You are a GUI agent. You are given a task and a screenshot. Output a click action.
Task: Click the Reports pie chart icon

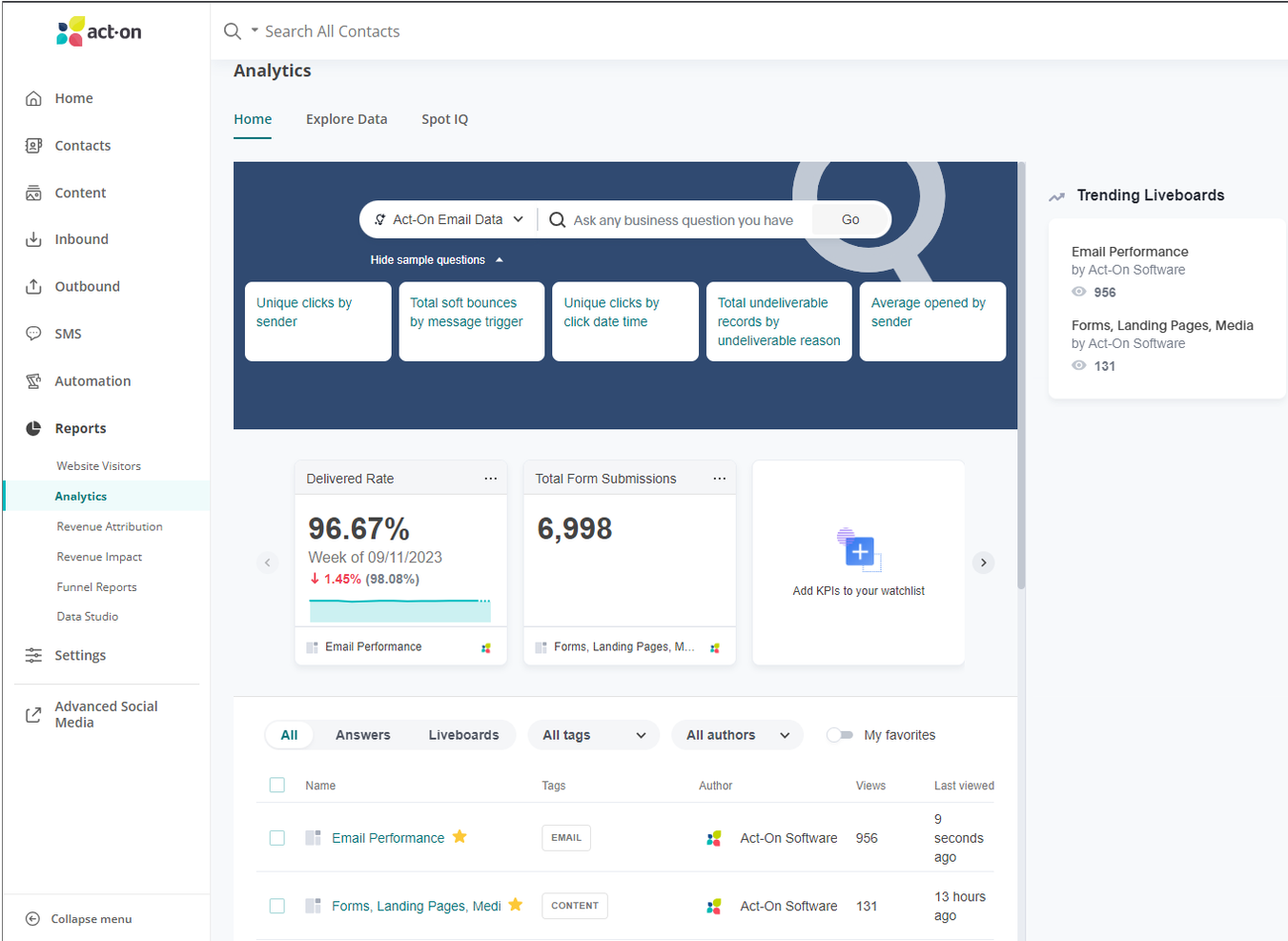[33, 428]
